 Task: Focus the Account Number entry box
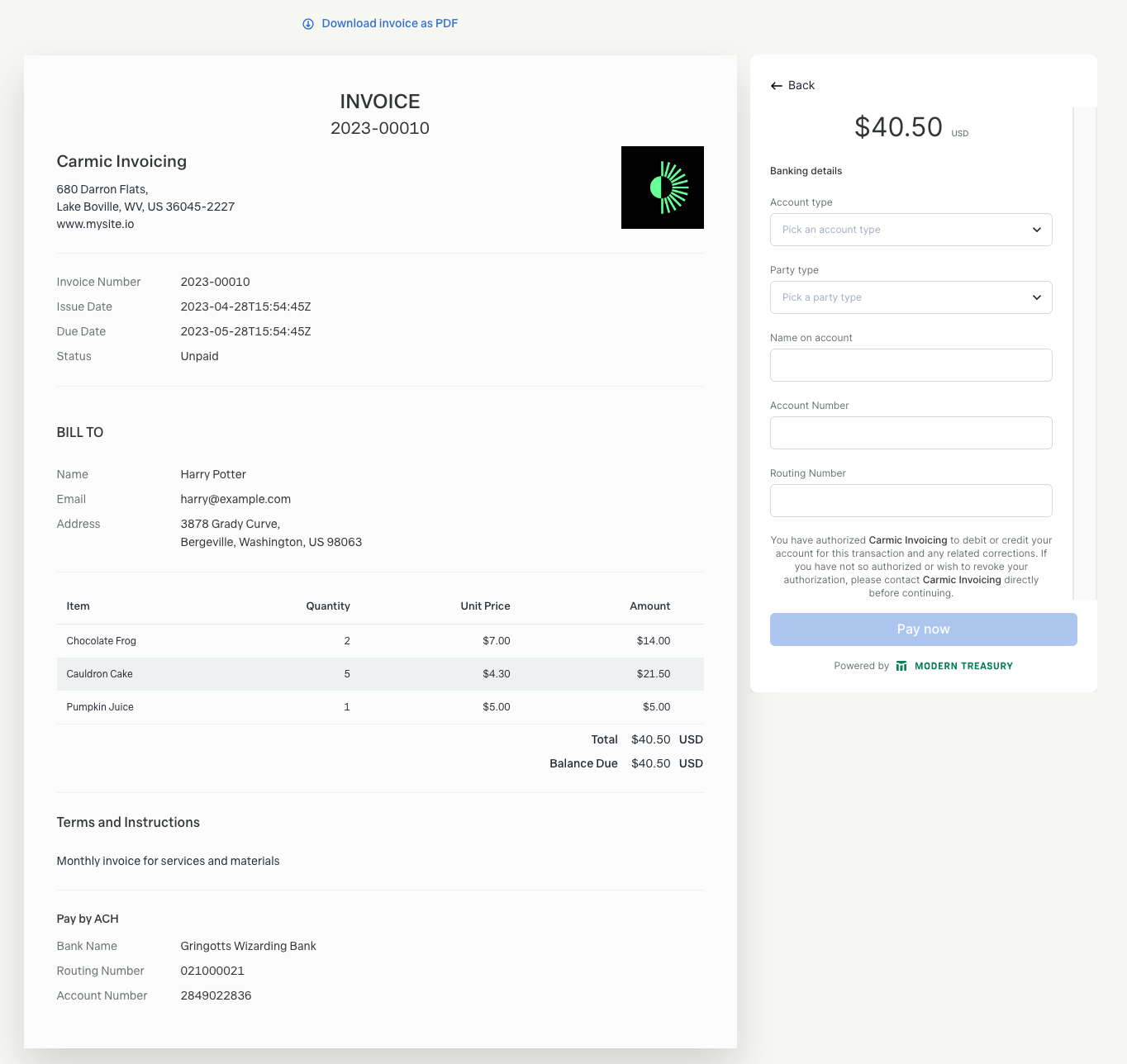[911, 432]
